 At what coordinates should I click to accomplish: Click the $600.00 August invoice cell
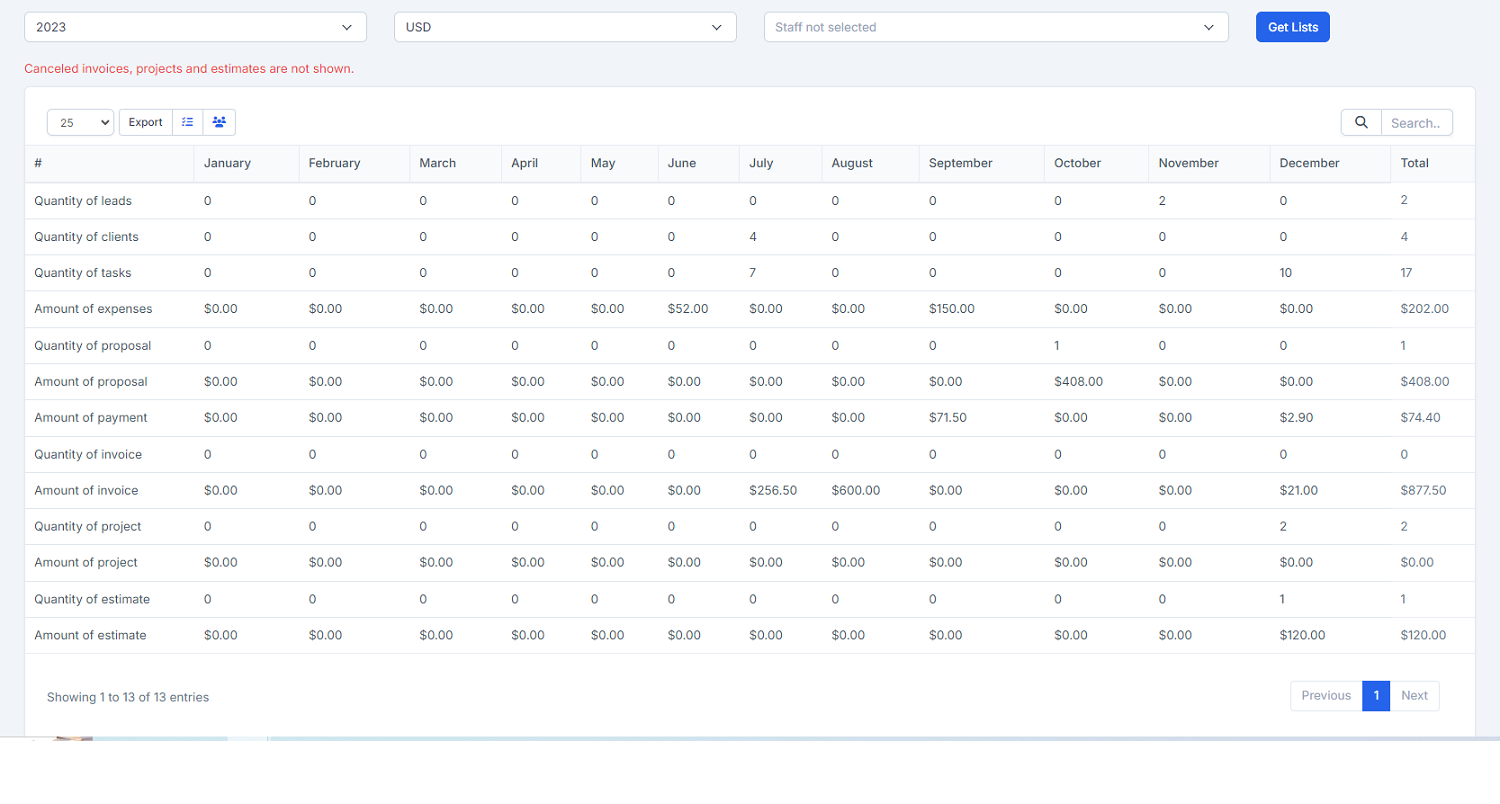click(856, 491)
